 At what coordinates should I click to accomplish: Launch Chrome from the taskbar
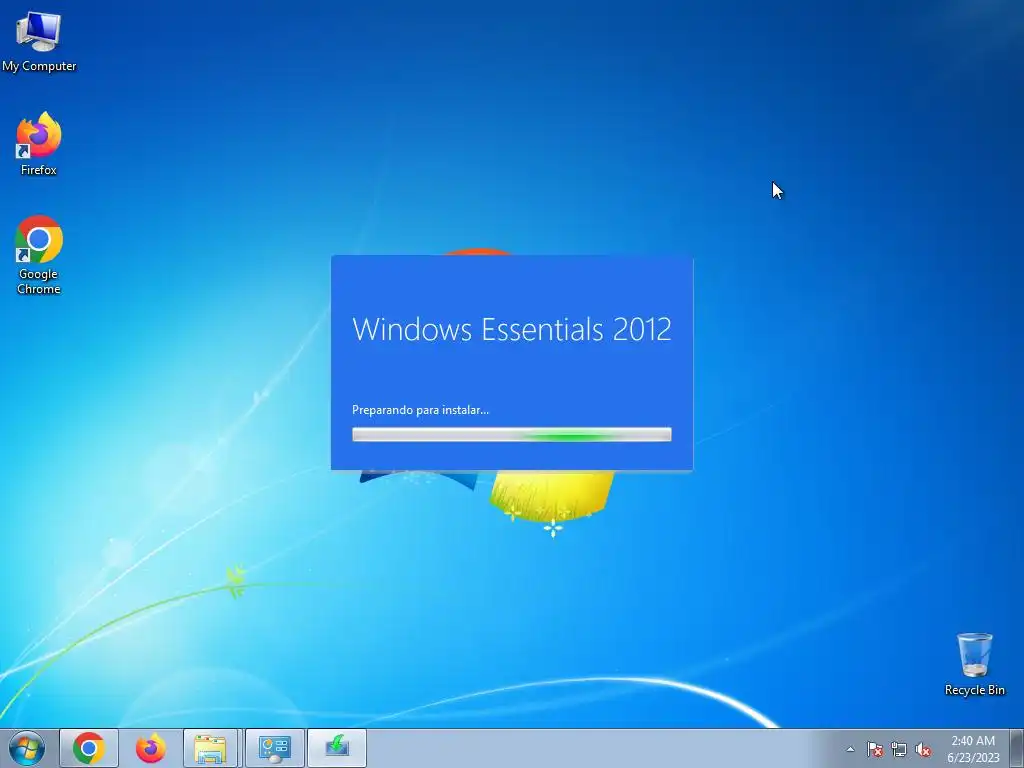point(89,748)
